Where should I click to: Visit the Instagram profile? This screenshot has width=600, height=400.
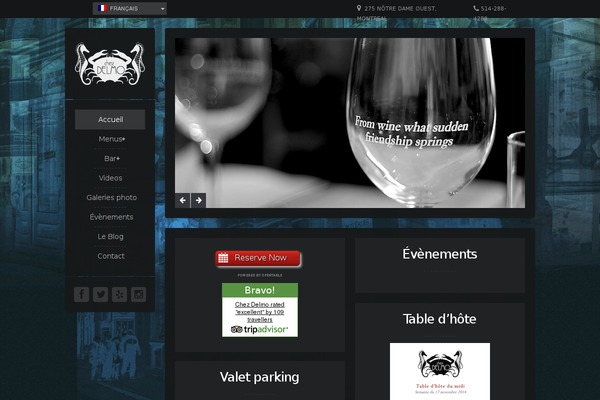pyautogui.click(x=139, y=294)
